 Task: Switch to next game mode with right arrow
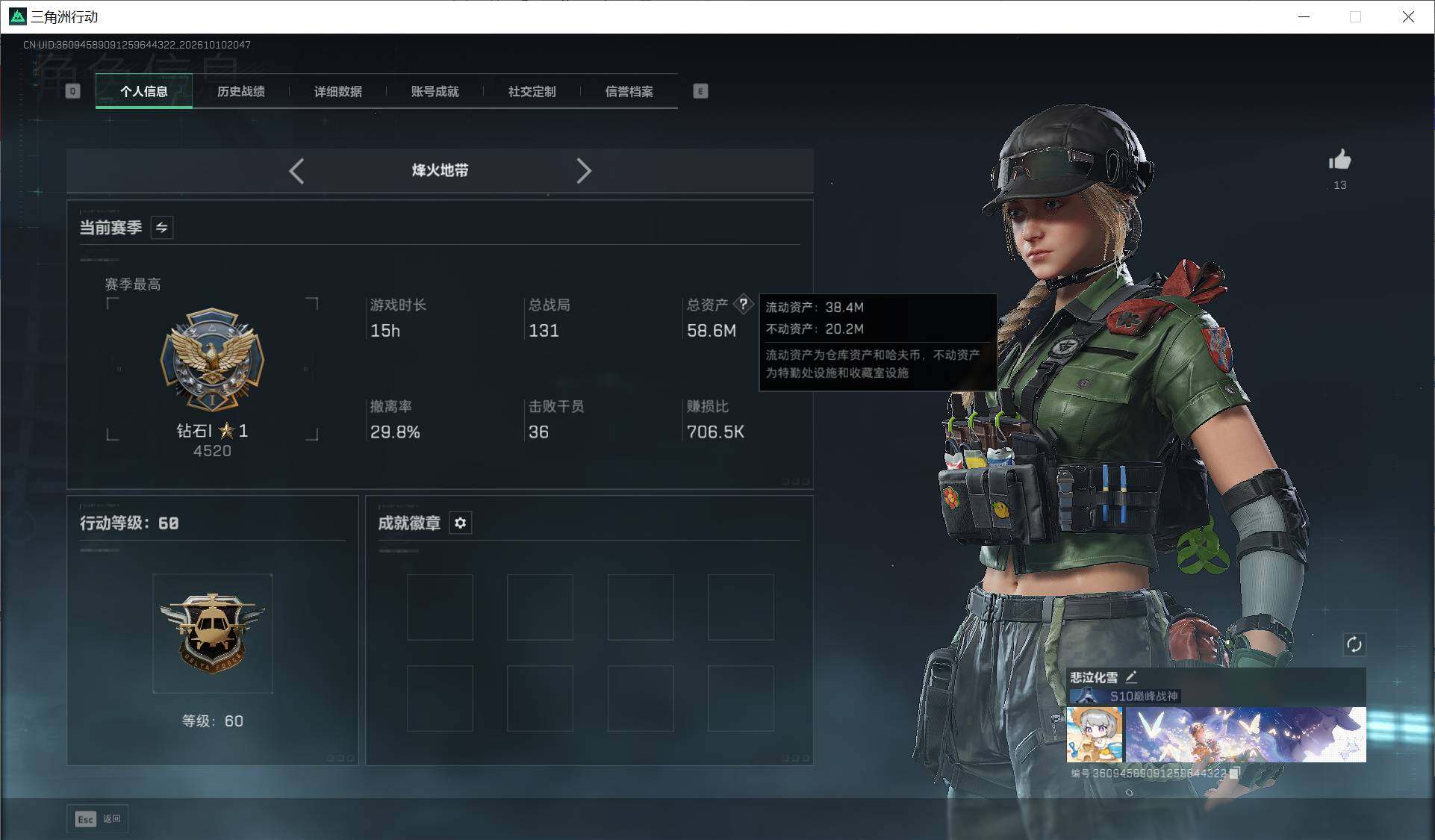pos(584,171)
